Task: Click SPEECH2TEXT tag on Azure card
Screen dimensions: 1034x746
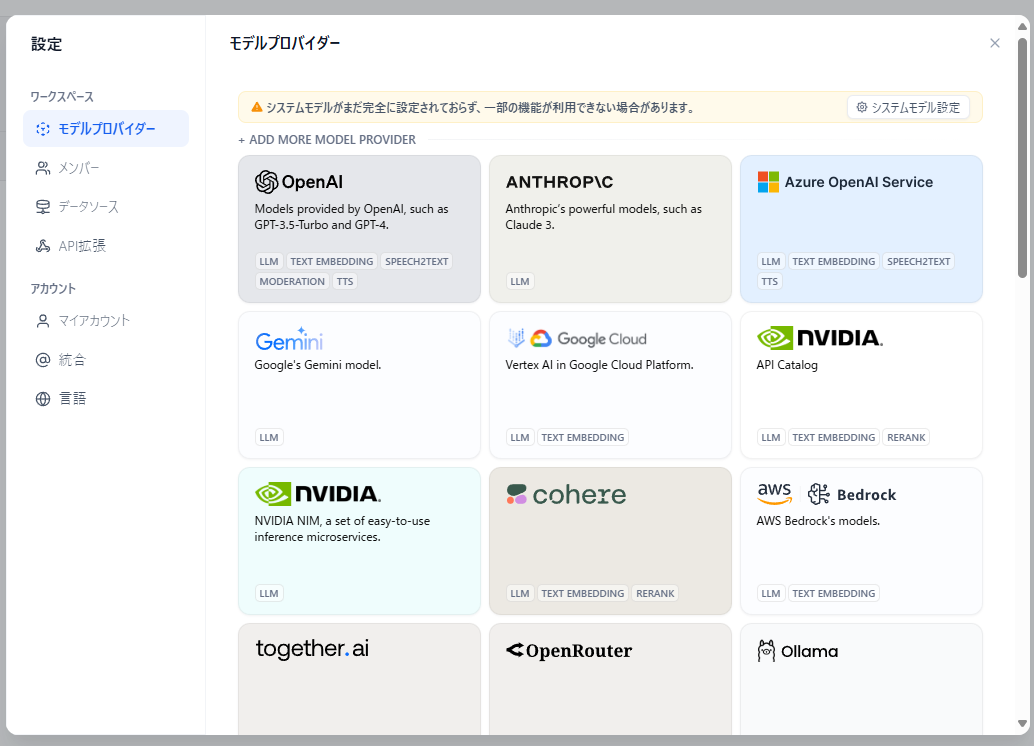Action: pos(919,262)
